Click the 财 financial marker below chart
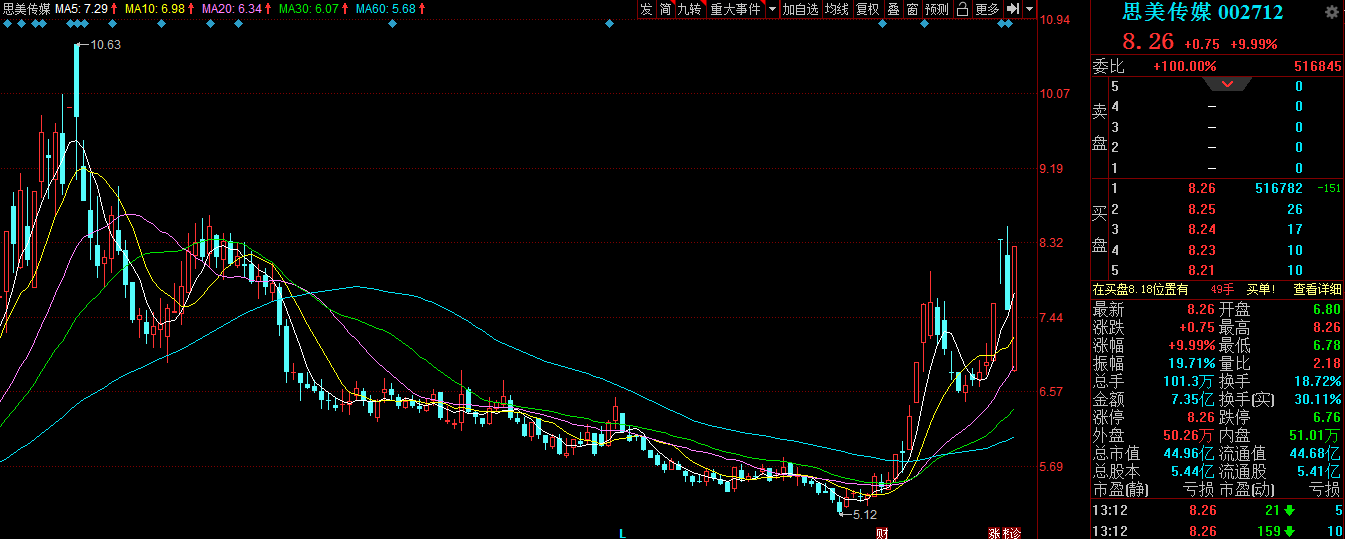The image size is (1345, 539). [882, 533]
